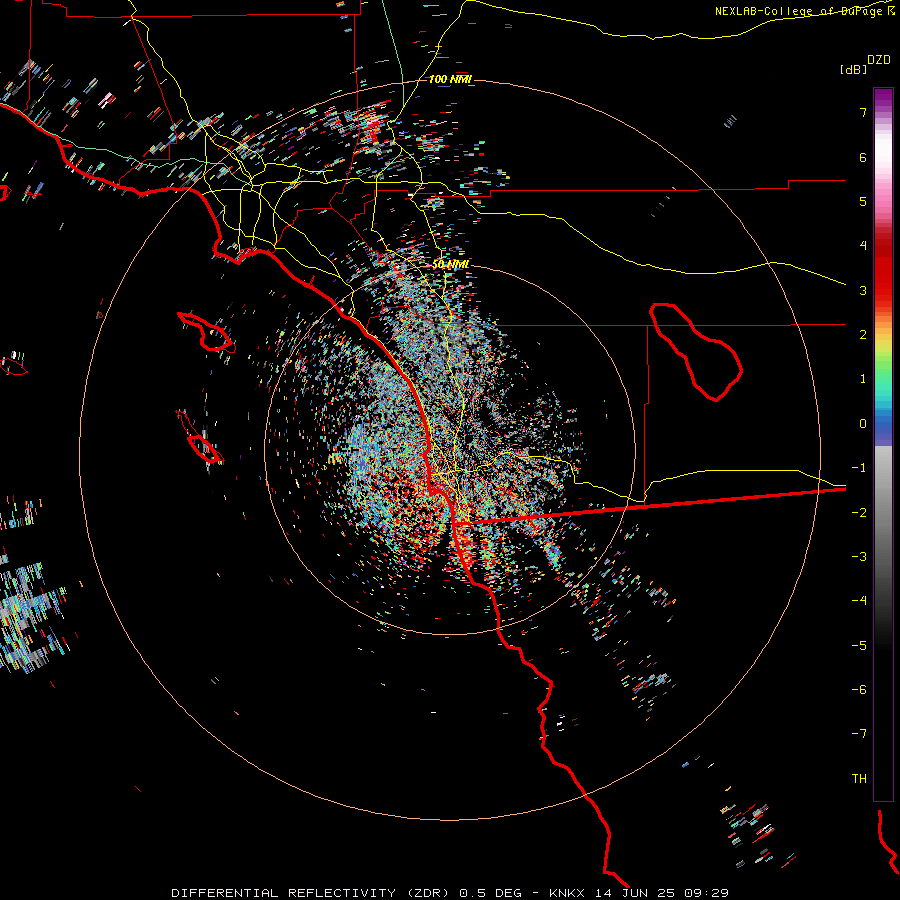900x900 pixels.
Task: Click the 5 dB value on color scale
Action: point(863,201)
